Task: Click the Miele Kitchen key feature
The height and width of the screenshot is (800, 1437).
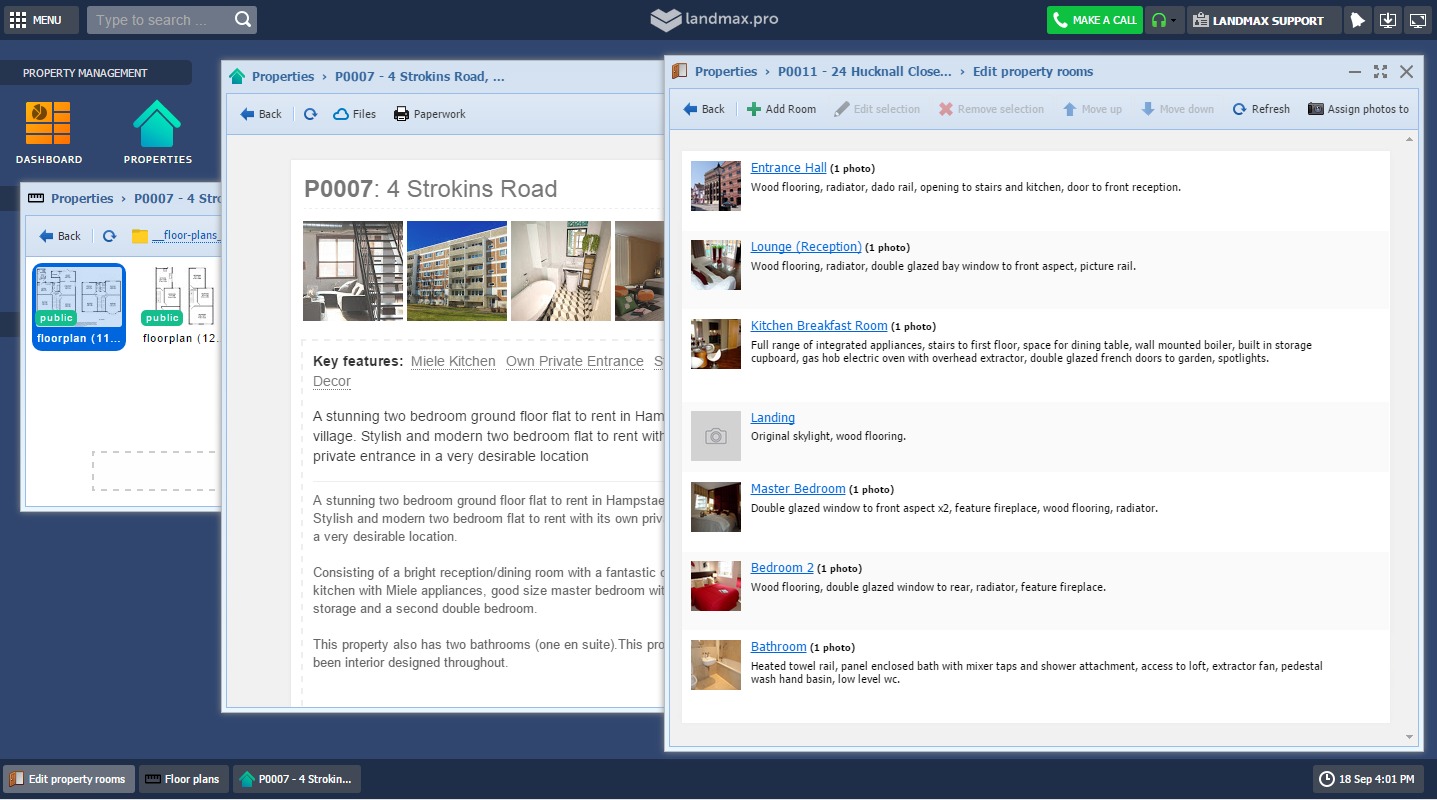Action: click(453, 361)
